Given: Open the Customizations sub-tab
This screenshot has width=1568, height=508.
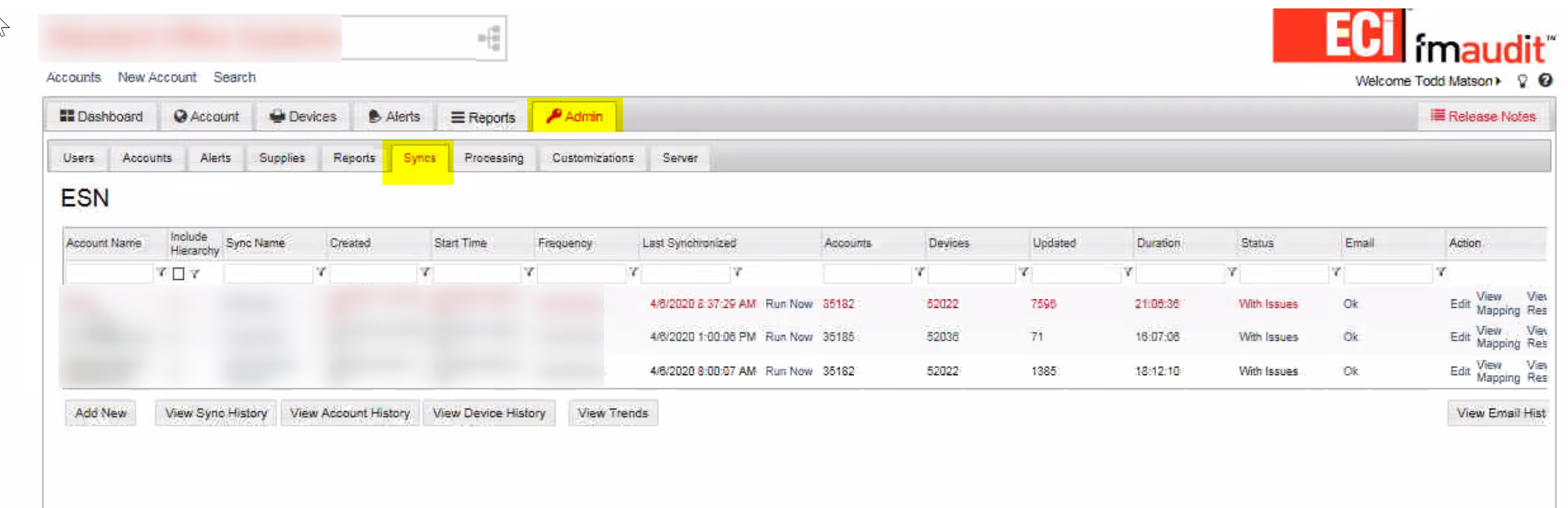Looking at the screenshot, I should pos(593,158).
